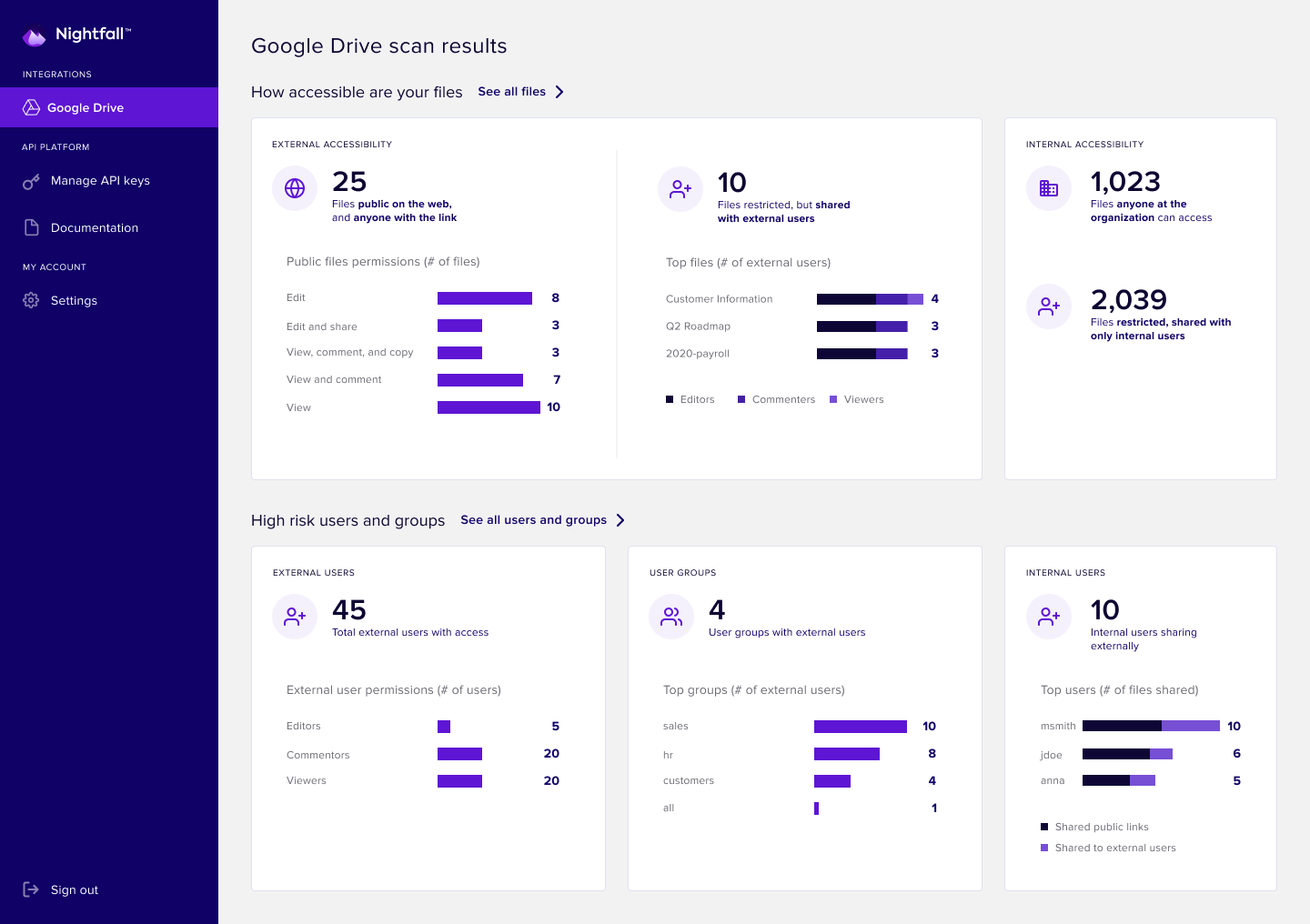Select Google Drive under Integrations
Screen dimensions: 1310x924
coord(86,107)
